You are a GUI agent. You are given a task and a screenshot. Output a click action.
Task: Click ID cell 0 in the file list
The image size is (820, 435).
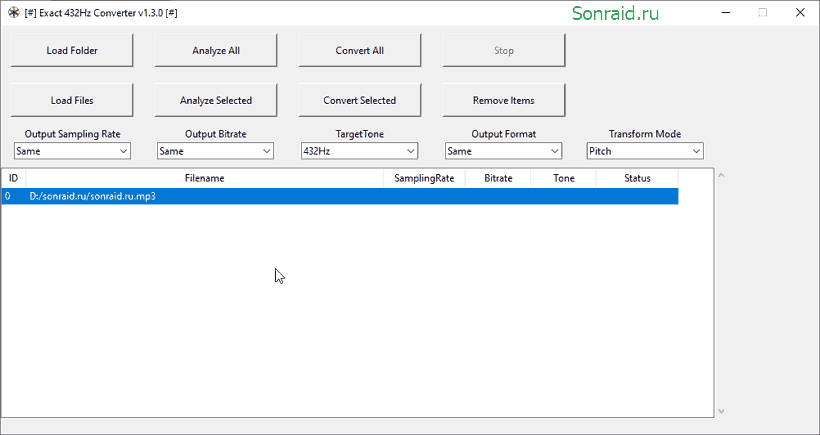pos(7,197)
